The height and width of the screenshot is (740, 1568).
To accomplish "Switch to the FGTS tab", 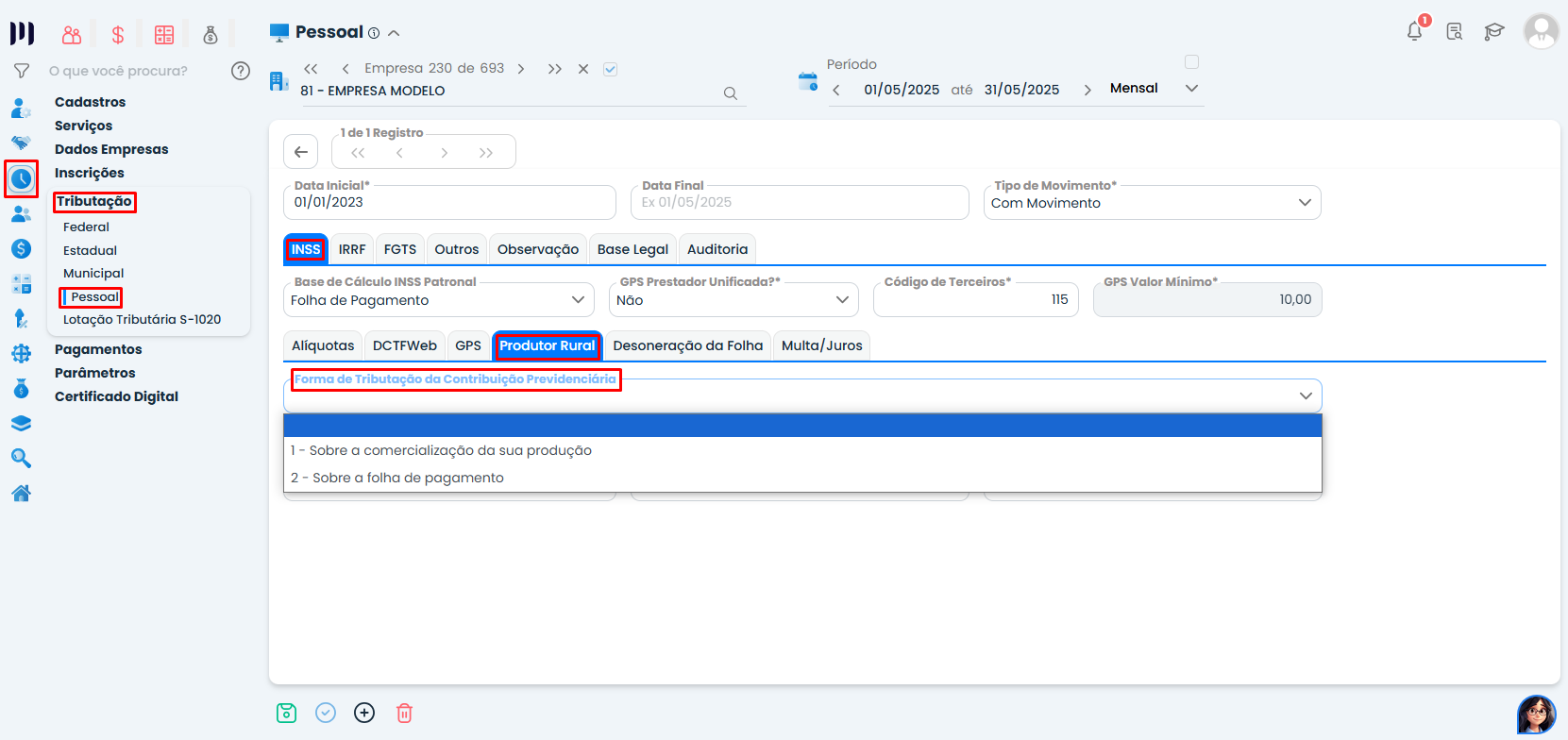I will pos(400,249).
